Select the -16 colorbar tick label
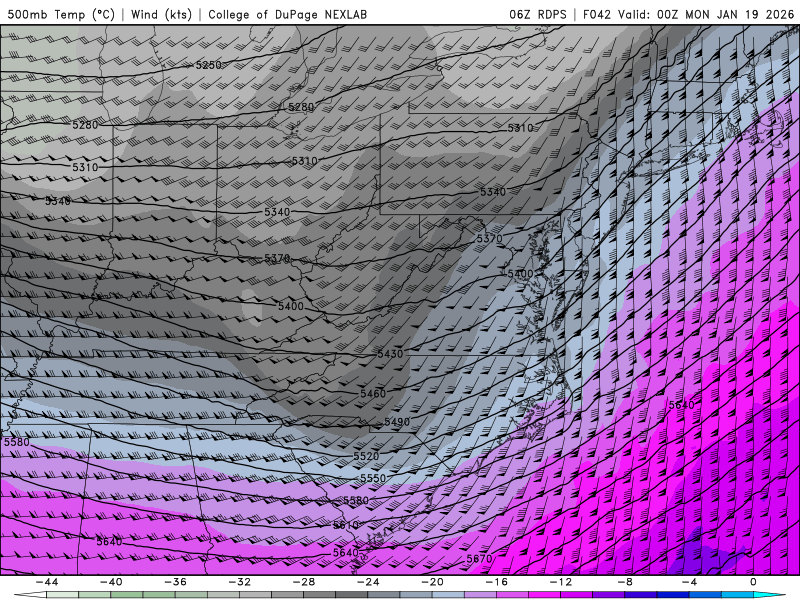 point(496,582)
